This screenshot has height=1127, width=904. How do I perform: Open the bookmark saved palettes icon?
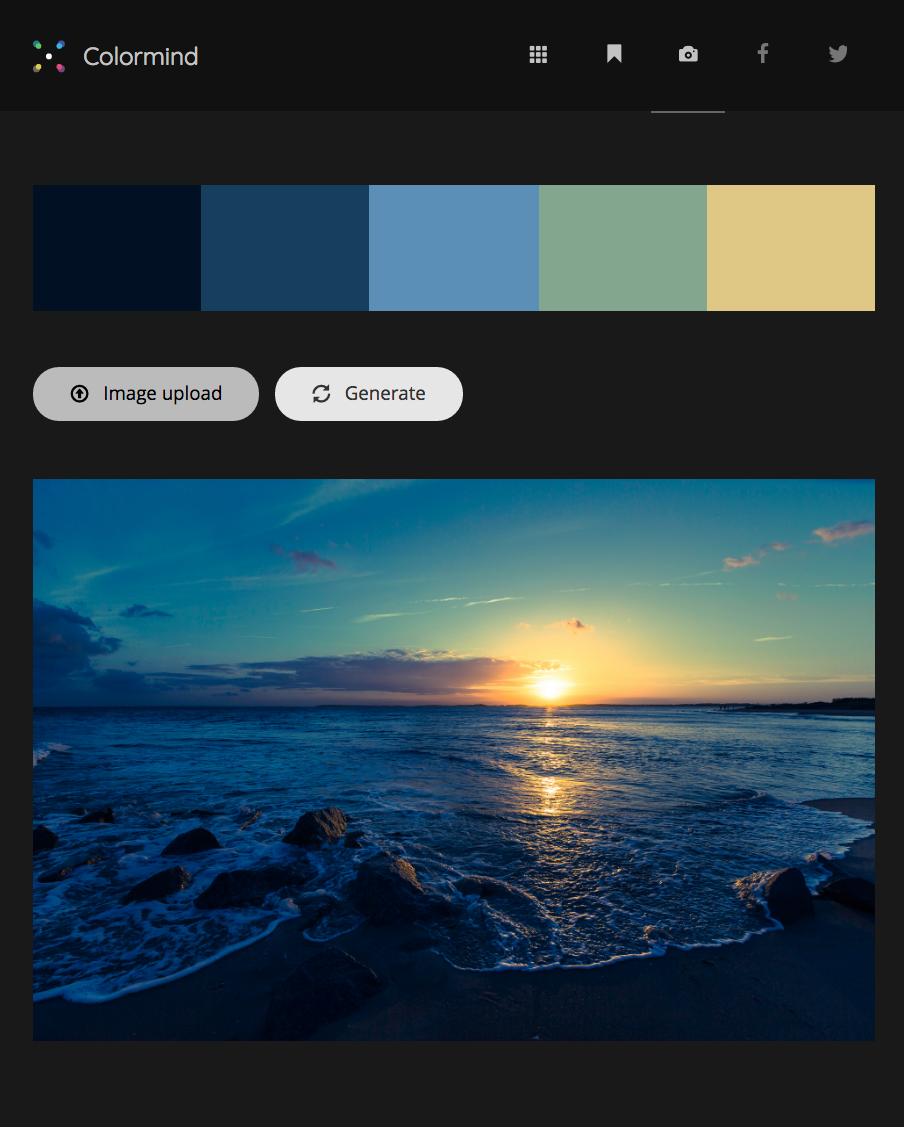point(614,54)
